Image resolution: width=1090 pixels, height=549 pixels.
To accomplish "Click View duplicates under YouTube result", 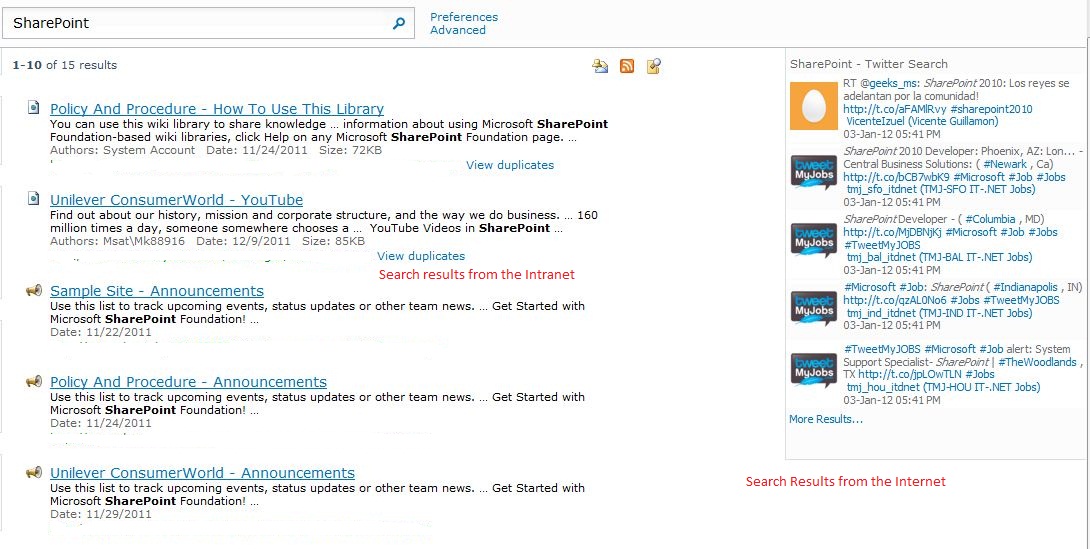I will (421, 256).
